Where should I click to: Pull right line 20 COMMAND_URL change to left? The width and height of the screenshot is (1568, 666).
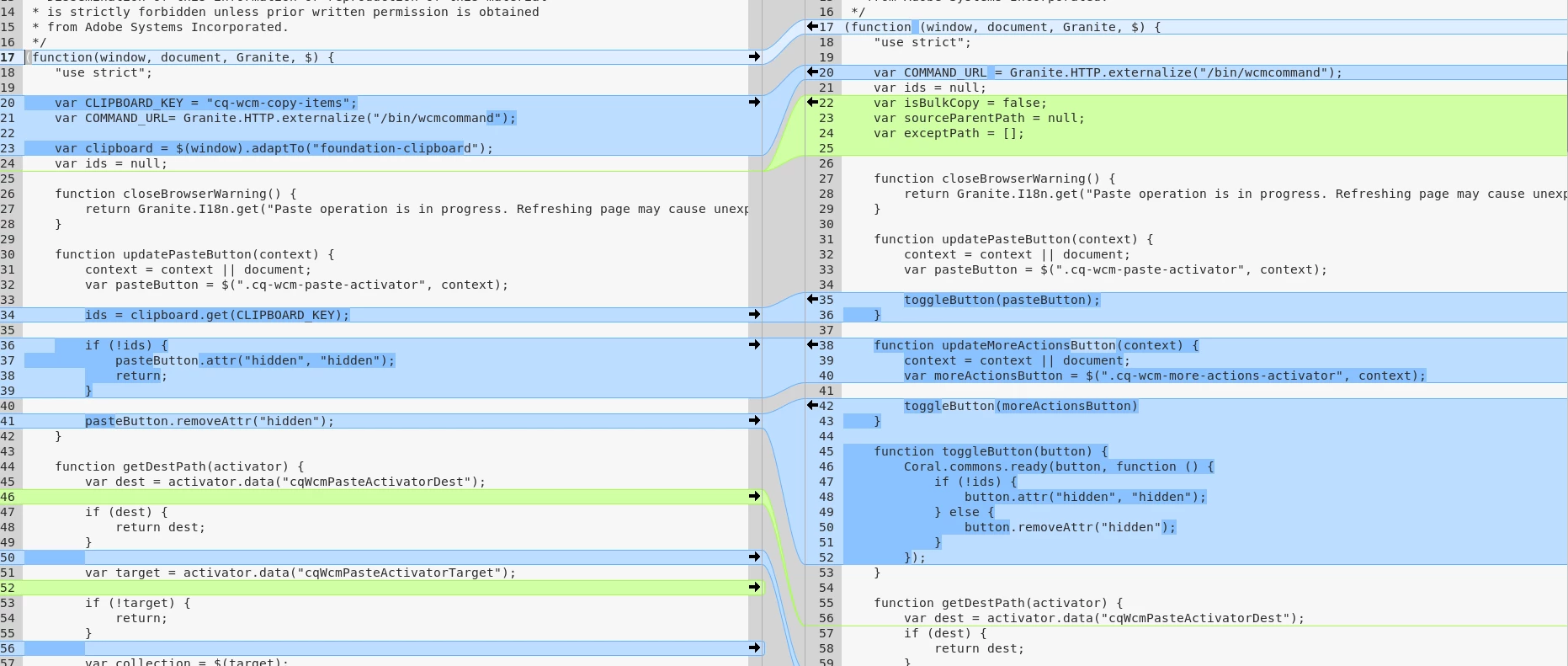(x=813, y=72)
